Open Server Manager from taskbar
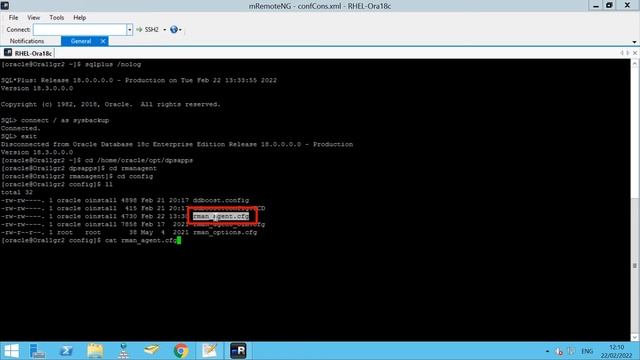Image resolution: width=640 pixels, height=360 pixels. tap(37, 351)
